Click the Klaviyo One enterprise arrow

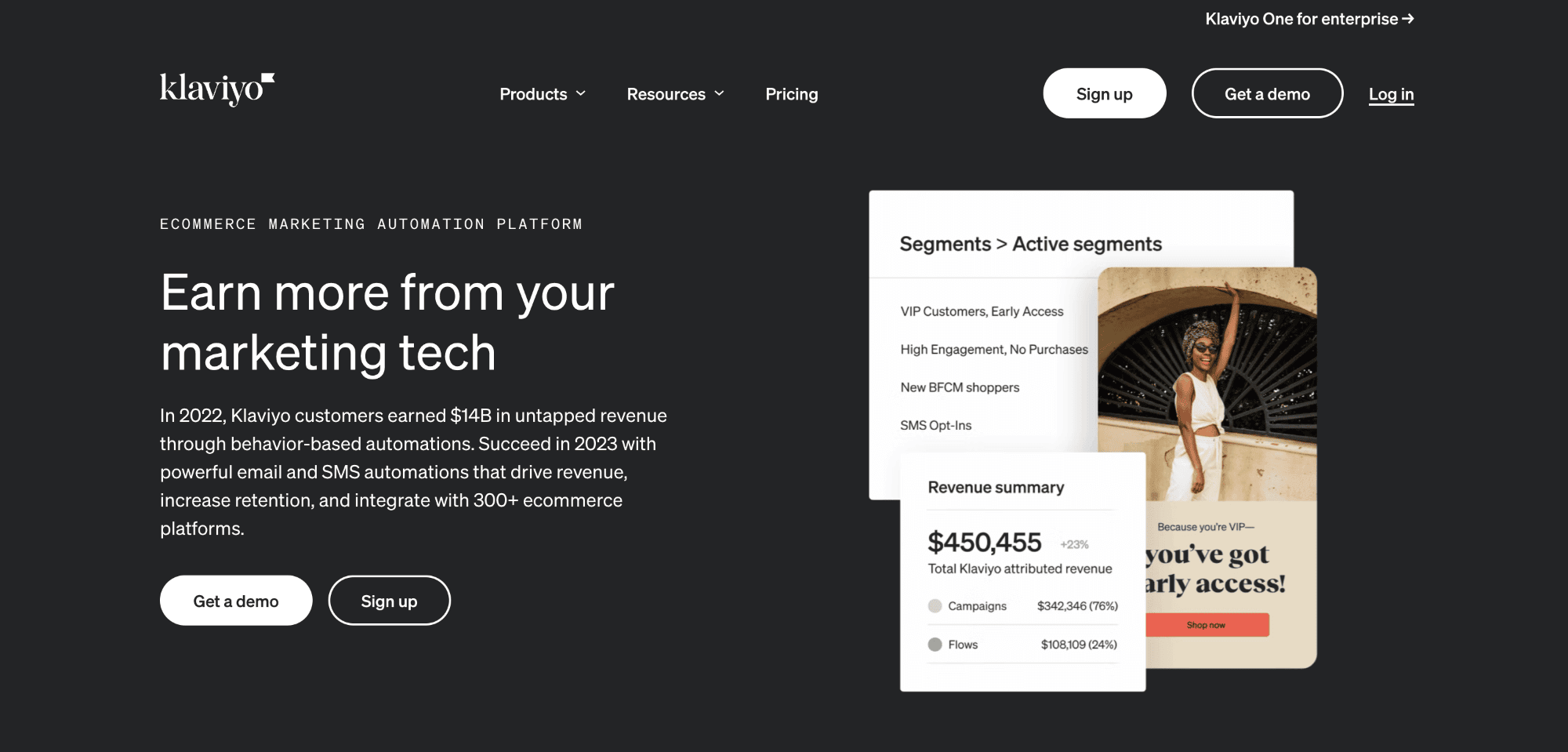1408,18
